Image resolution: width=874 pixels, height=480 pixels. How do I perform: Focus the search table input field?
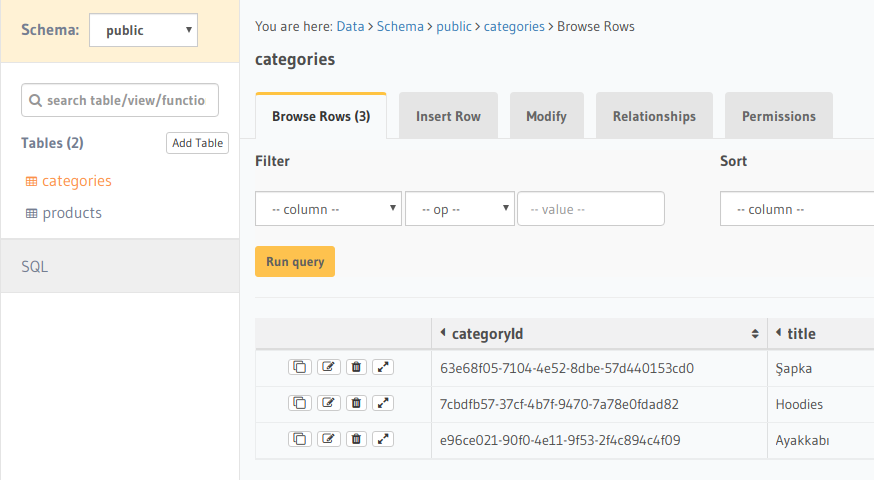point(120,100)
